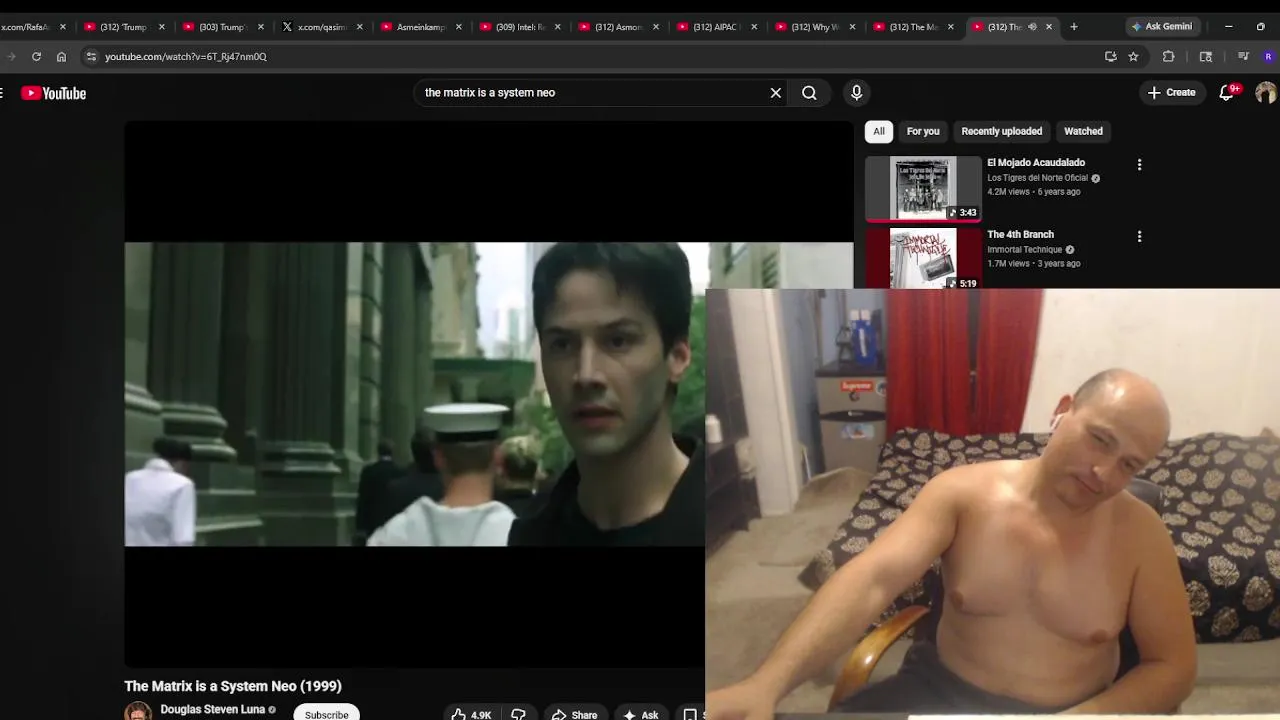Switch to the (312) AIPAC tab

(x=715, y=27)
